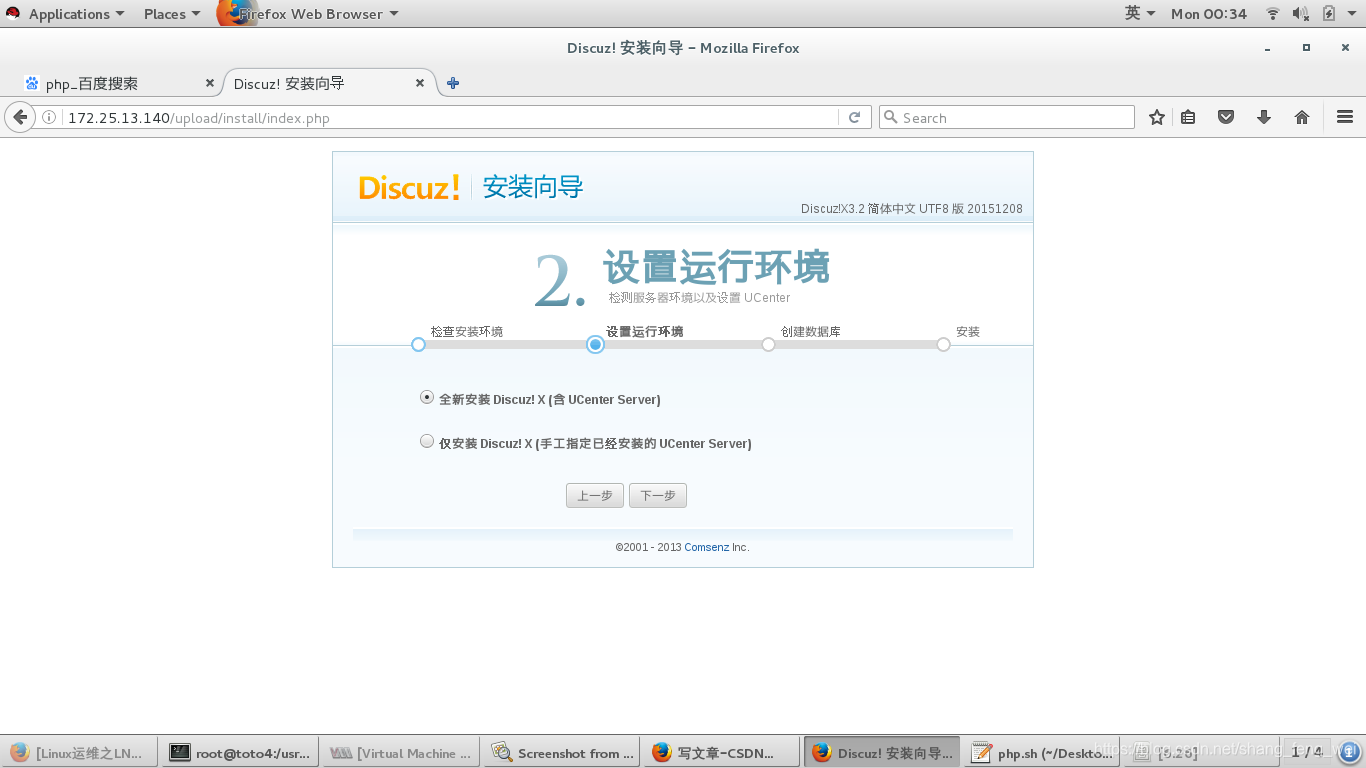Screen dimensions: 1366x768
Task: Click the workspace switcher at bottom right
Action: click(1306, 752)
